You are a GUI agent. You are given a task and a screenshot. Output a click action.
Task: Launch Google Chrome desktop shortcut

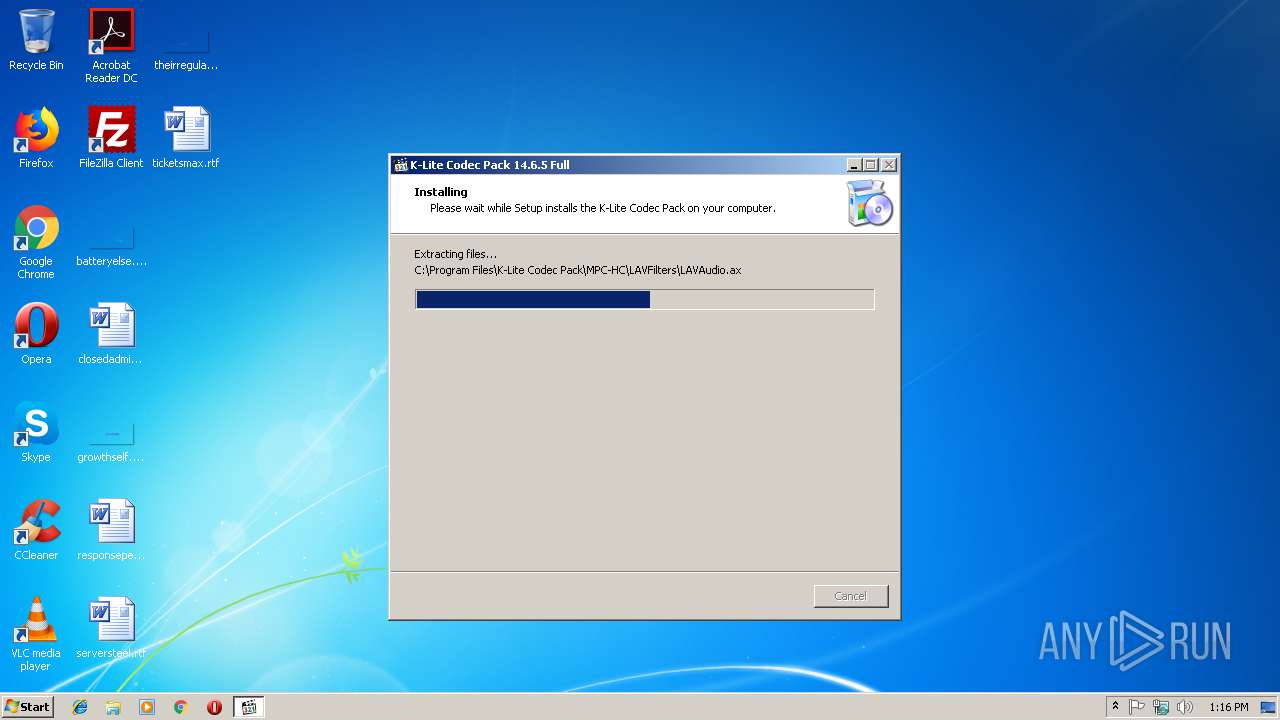pyautogui.click(x=36, y=242)
